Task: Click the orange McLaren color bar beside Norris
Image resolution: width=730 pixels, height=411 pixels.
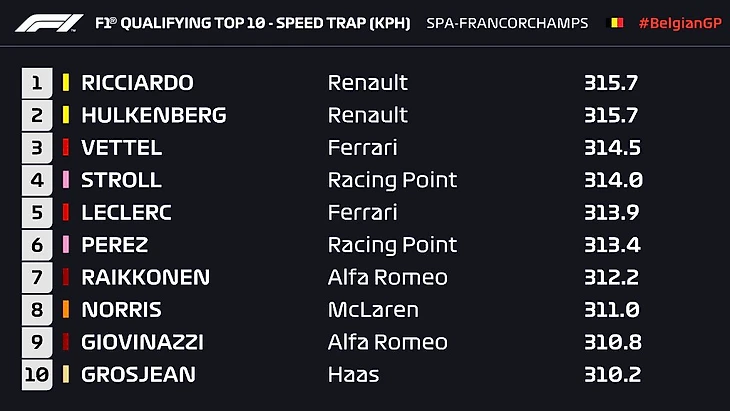Action: click(x=65, y=310)
